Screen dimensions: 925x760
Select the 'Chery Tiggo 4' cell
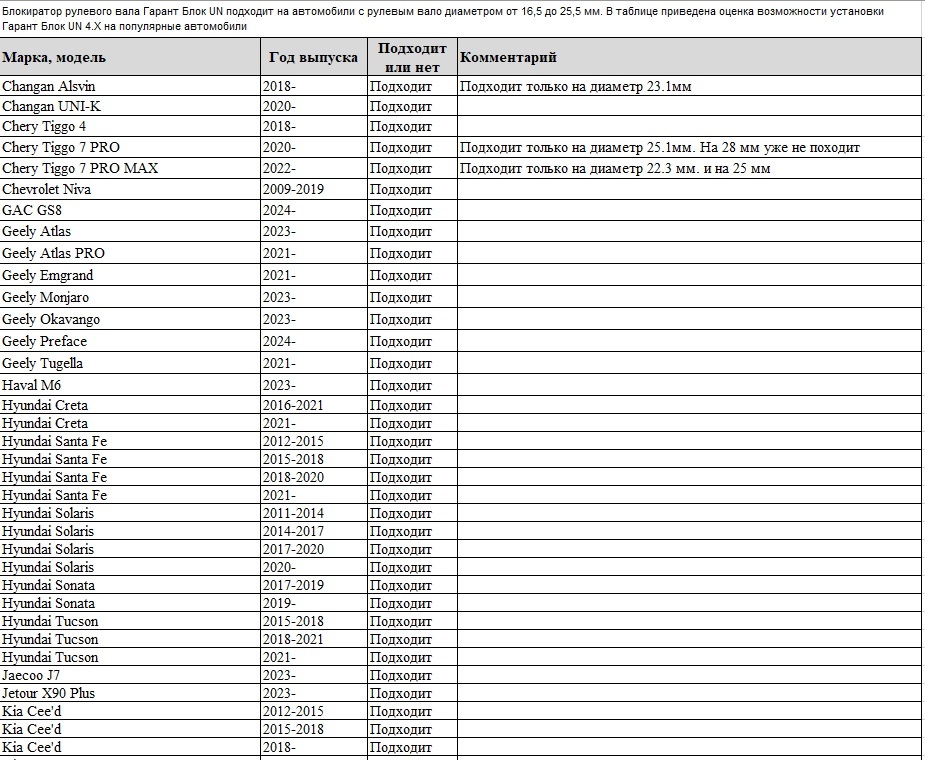pos(130,126)
